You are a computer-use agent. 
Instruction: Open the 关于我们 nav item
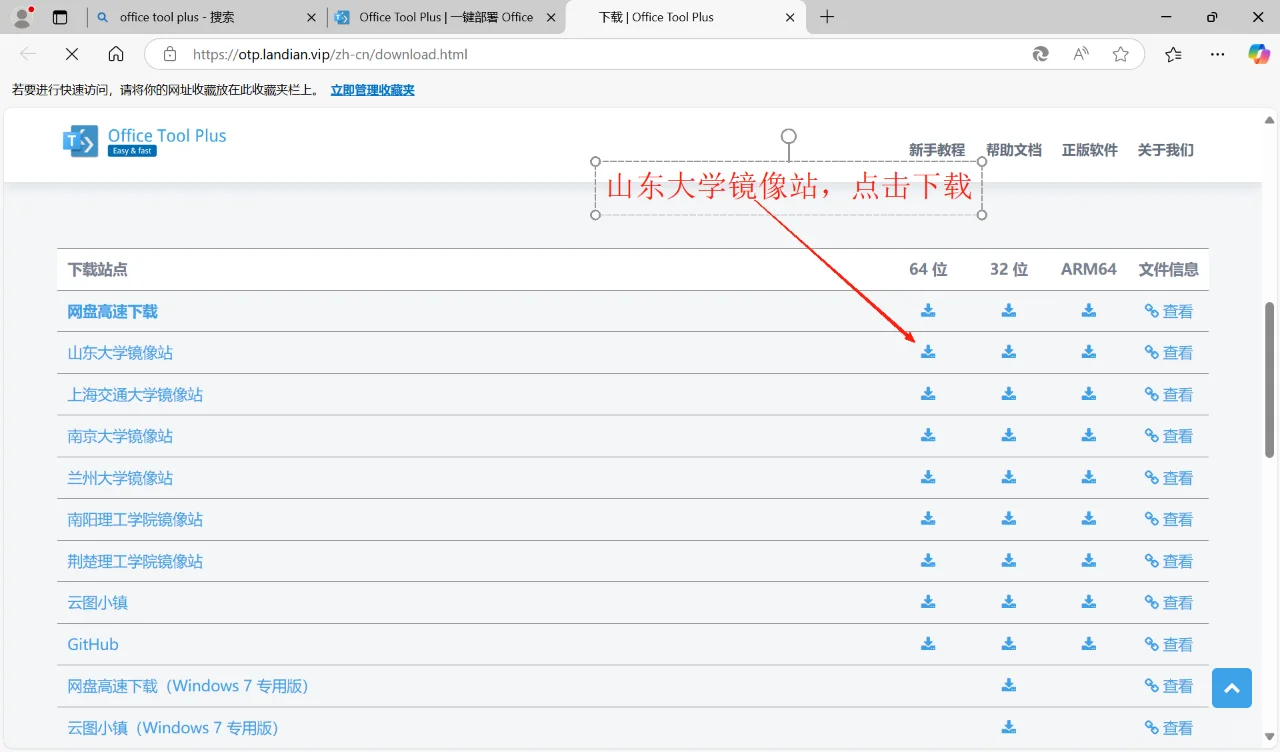(x=1166, y=150)
